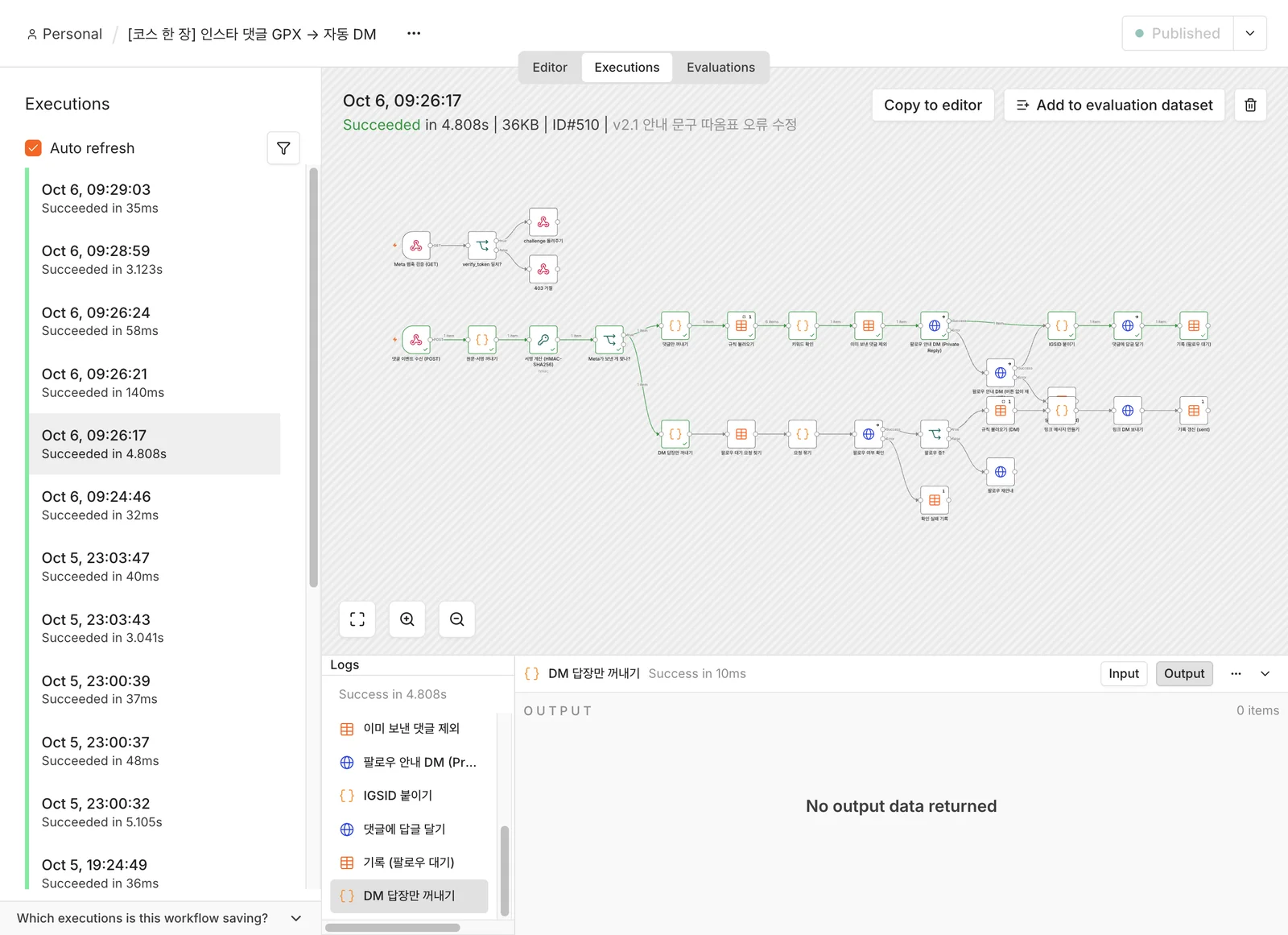Click the 'IGSID 붙이기' code node on canvas
The image size is (1288, 935).
[x=1062, y=325]
